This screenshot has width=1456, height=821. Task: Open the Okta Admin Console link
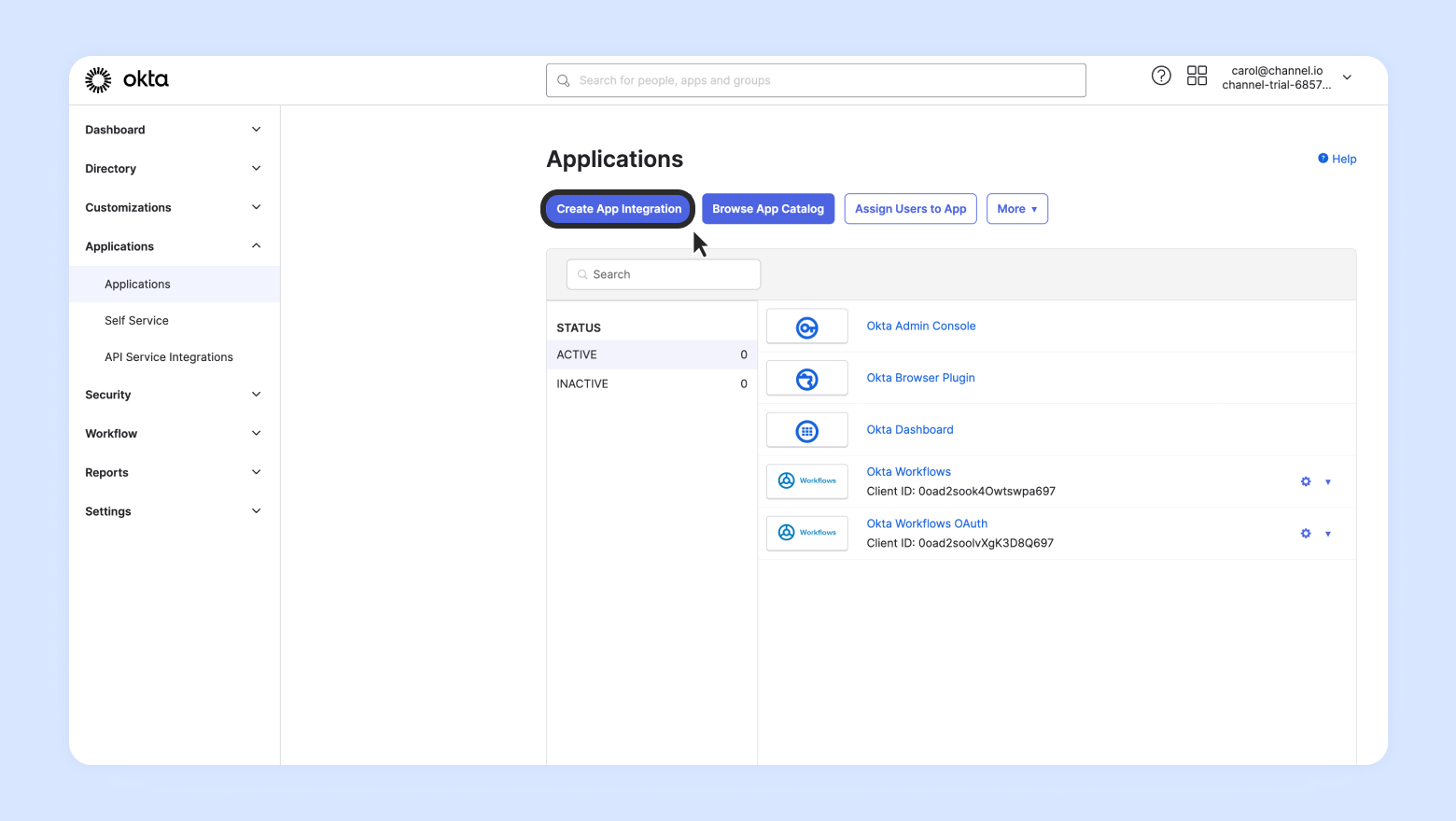pyautogui.click(x=921, y=327)
